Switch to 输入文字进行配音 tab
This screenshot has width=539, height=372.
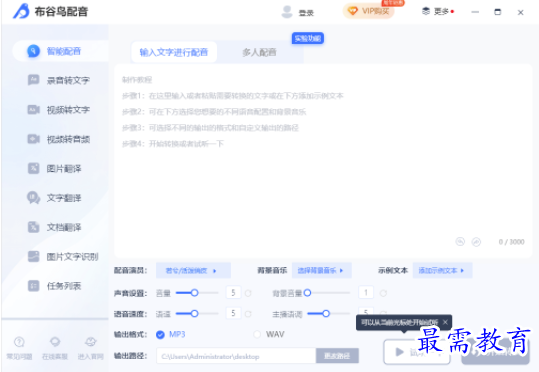click(174, 52)
